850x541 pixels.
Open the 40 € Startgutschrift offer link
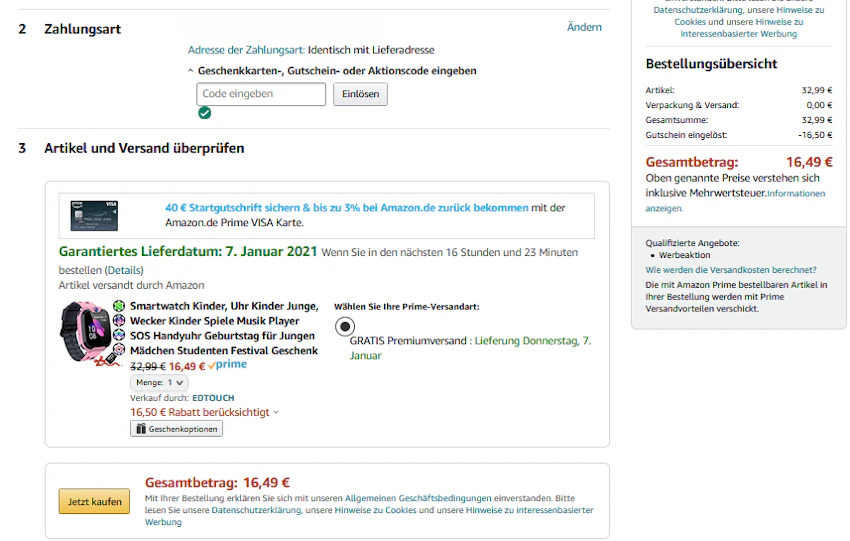click(346, 208)
